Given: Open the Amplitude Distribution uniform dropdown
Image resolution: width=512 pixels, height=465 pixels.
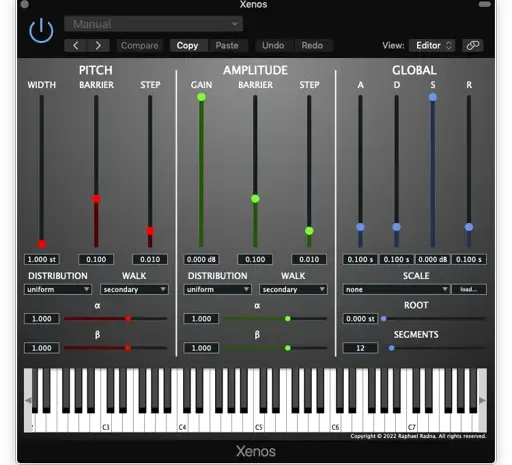Looking at the screenshot, I should (217, 289).
